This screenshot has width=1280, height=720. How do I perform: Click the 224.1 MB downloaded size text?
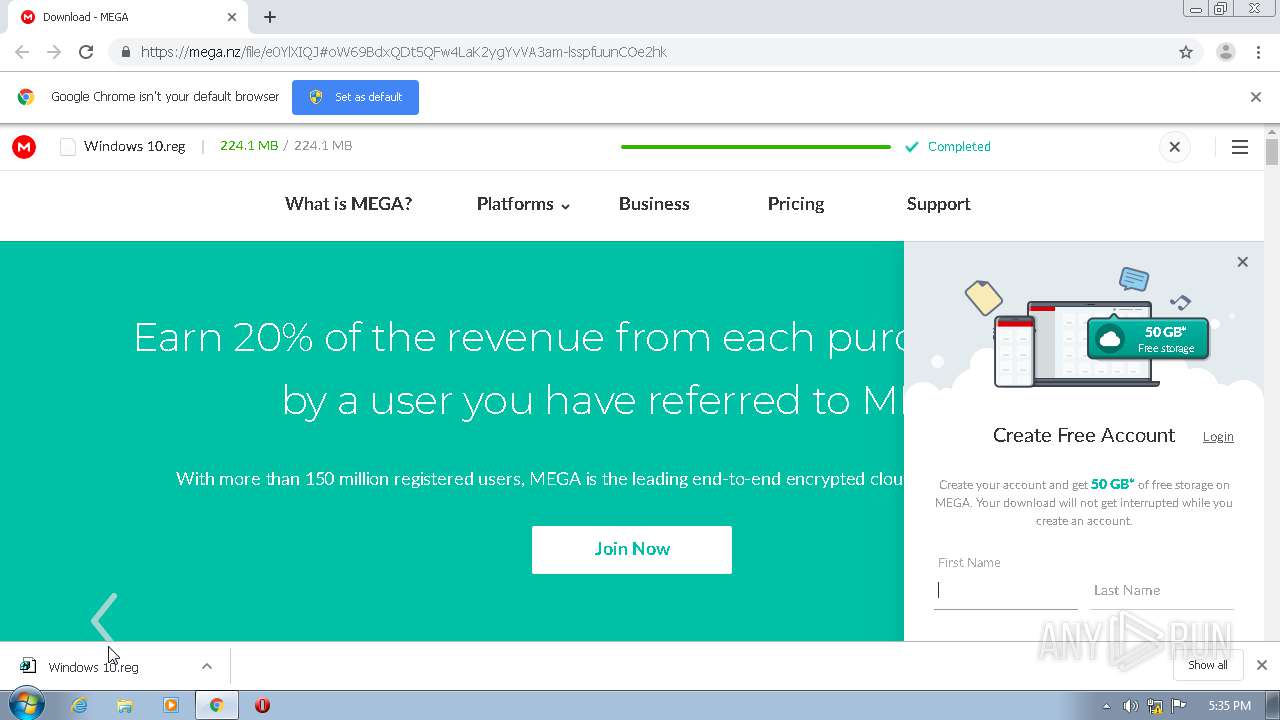coord(249,146)
